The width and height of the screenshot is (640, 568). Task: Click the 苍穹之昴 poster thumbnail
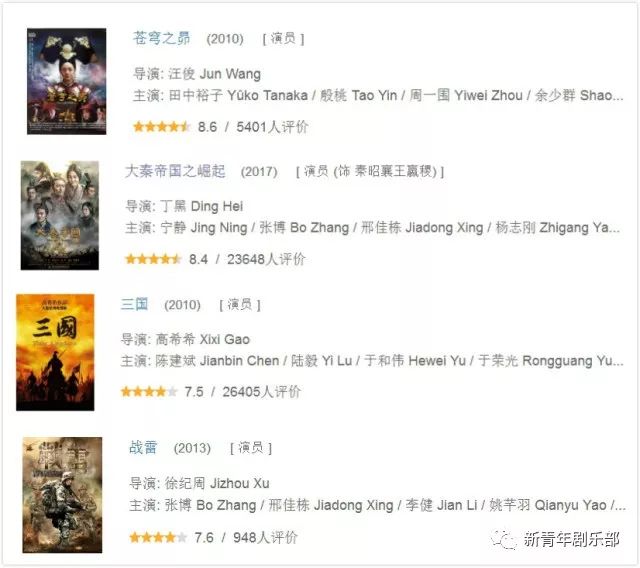[x=67, y=81]
